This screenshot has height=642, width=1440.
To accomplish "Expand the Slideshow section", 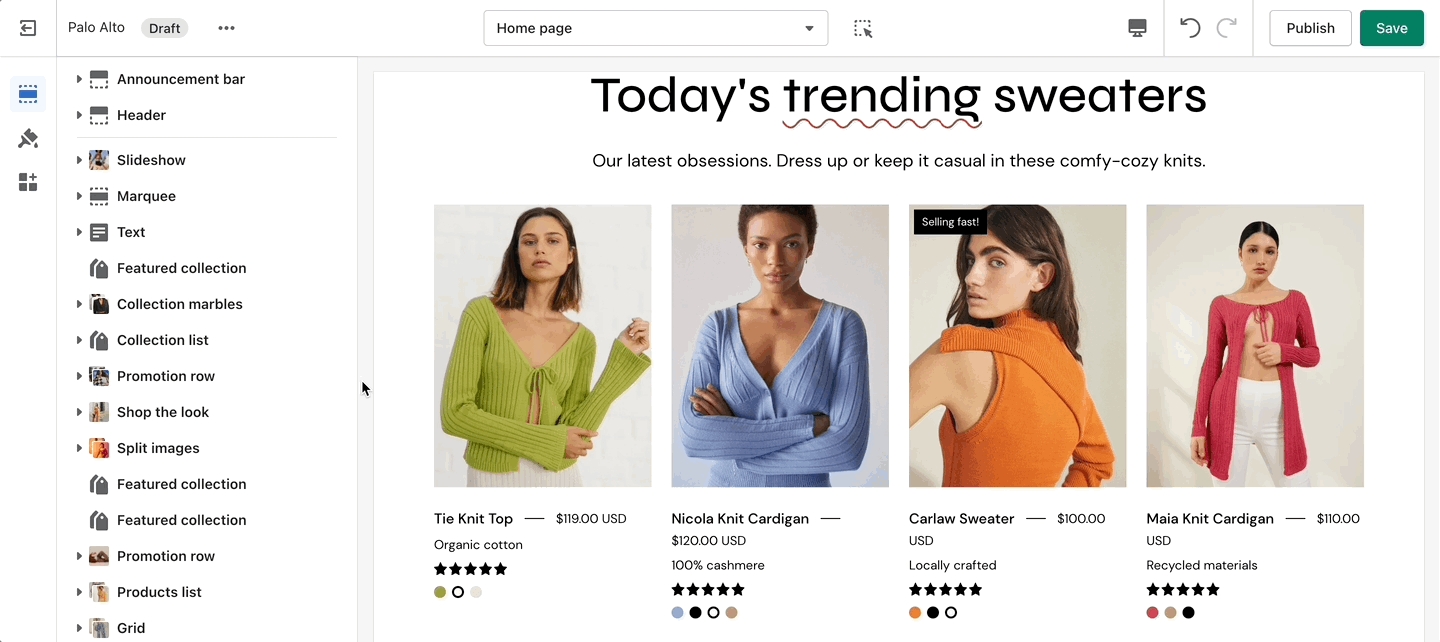I will (79, 160).
